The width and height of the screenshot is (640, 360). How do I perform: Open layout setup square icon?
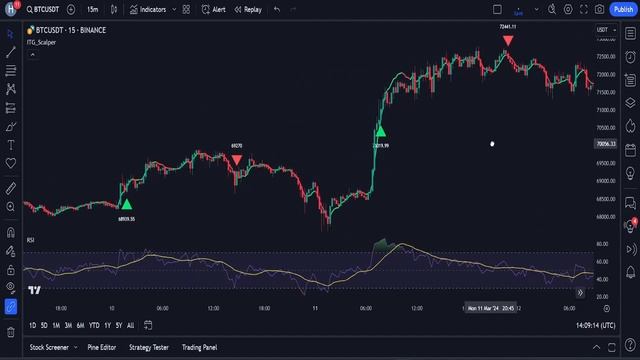point(497,9)
